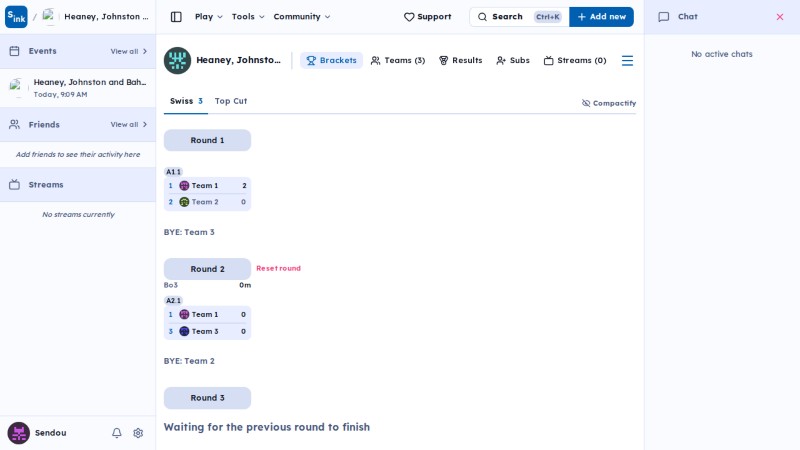800x450 pixels.
Task: Switch to the Top Cut tab
Action: click(x=231, y=101)
